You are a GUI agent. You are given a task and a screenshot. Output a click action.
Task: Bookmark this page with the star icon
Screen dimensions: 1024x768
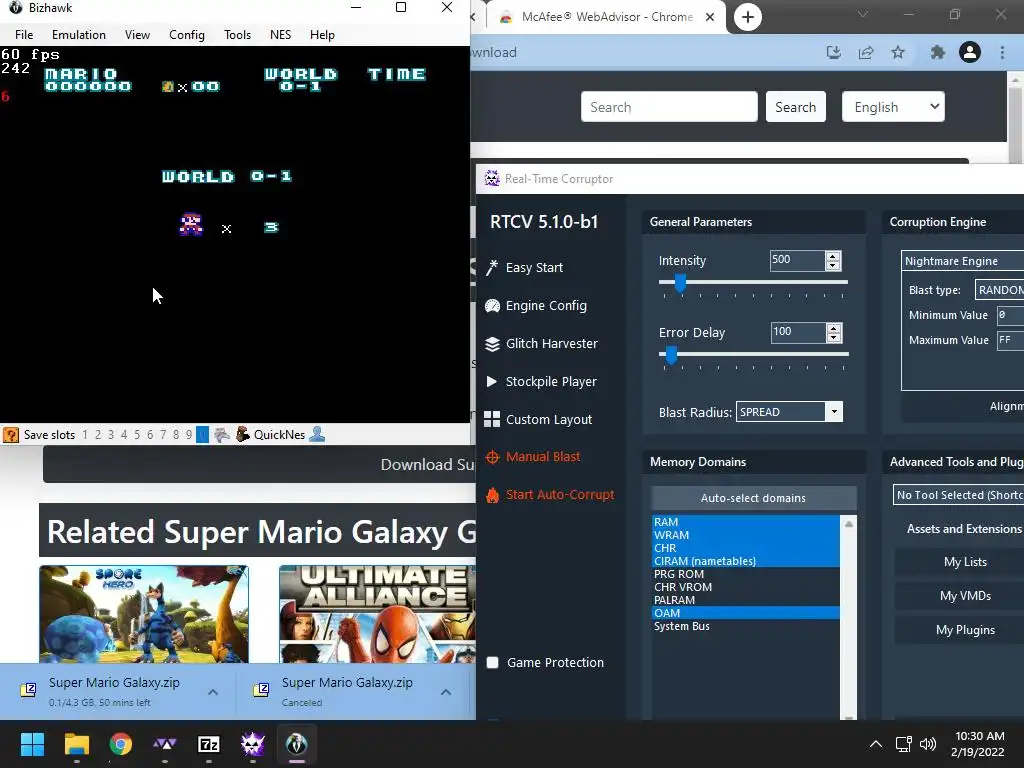tap(898, 52)
